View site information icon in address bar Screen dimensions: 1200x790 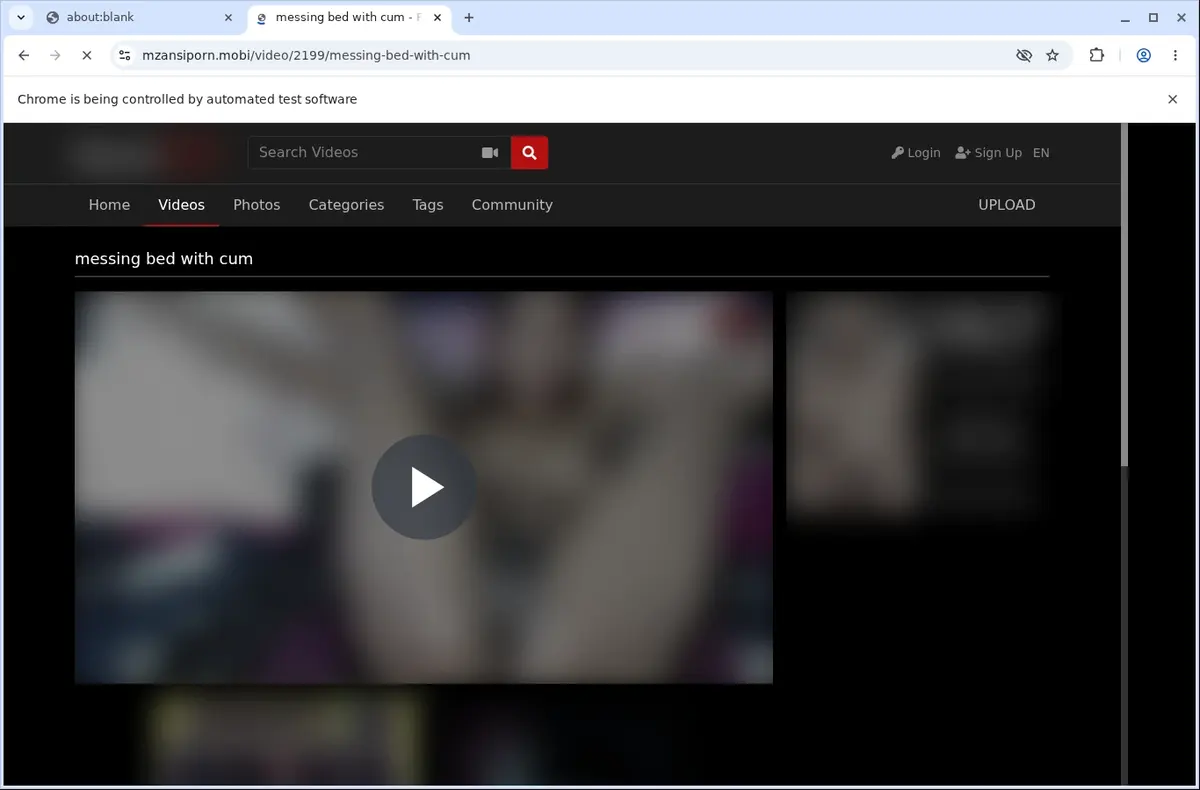coord(124,56)
